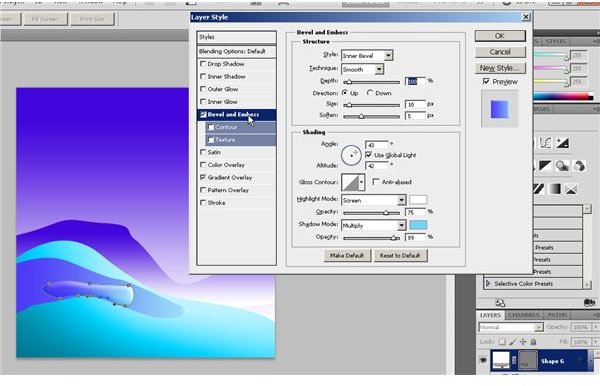
Task: Click the Gradient Map adjustment icon
Action: [x=554, y=189]
